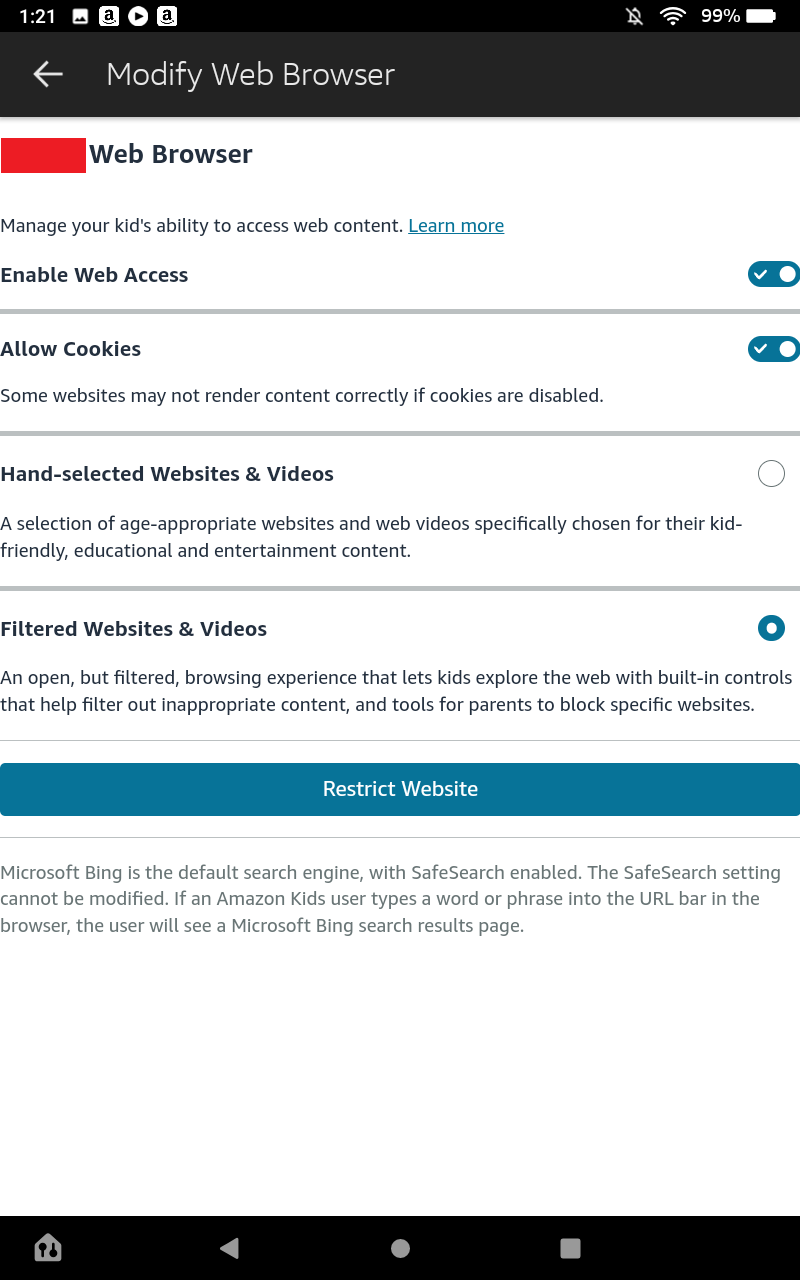Turn off the Allow Cookies switch

(773, 348)
